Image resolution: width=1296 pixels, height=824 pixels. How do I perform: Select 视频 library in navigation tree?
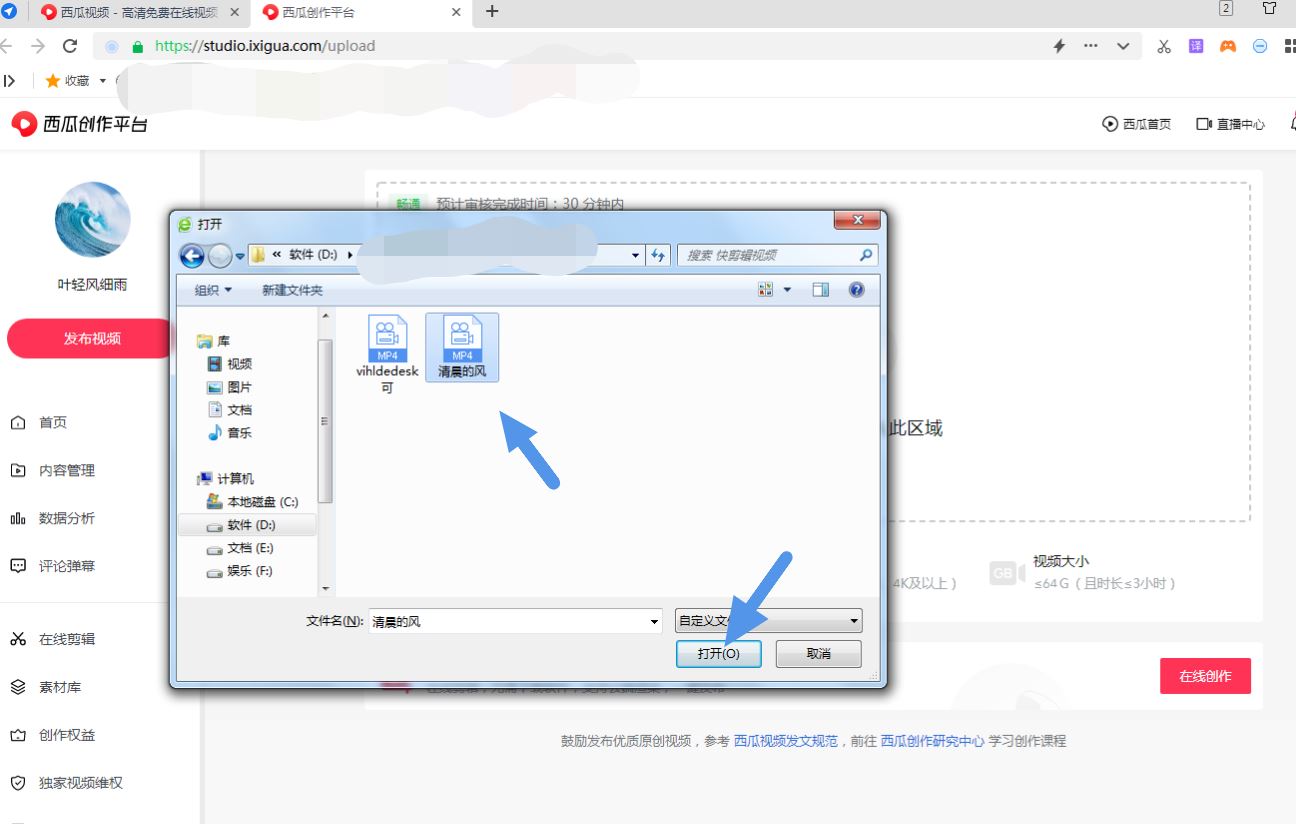[229, 364]
